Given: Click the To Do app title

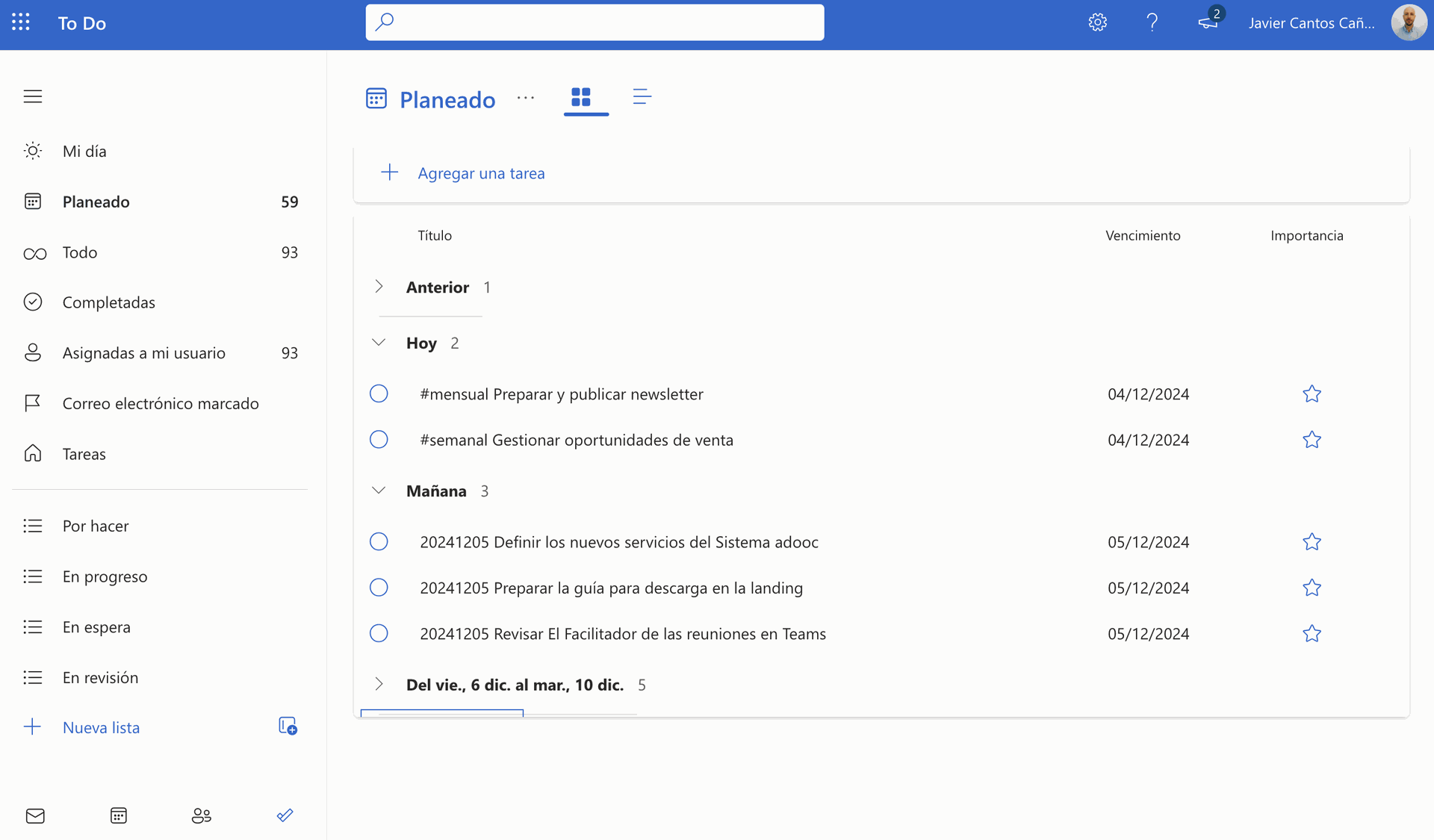Looking at the screenshot, I should coord(82,23).
